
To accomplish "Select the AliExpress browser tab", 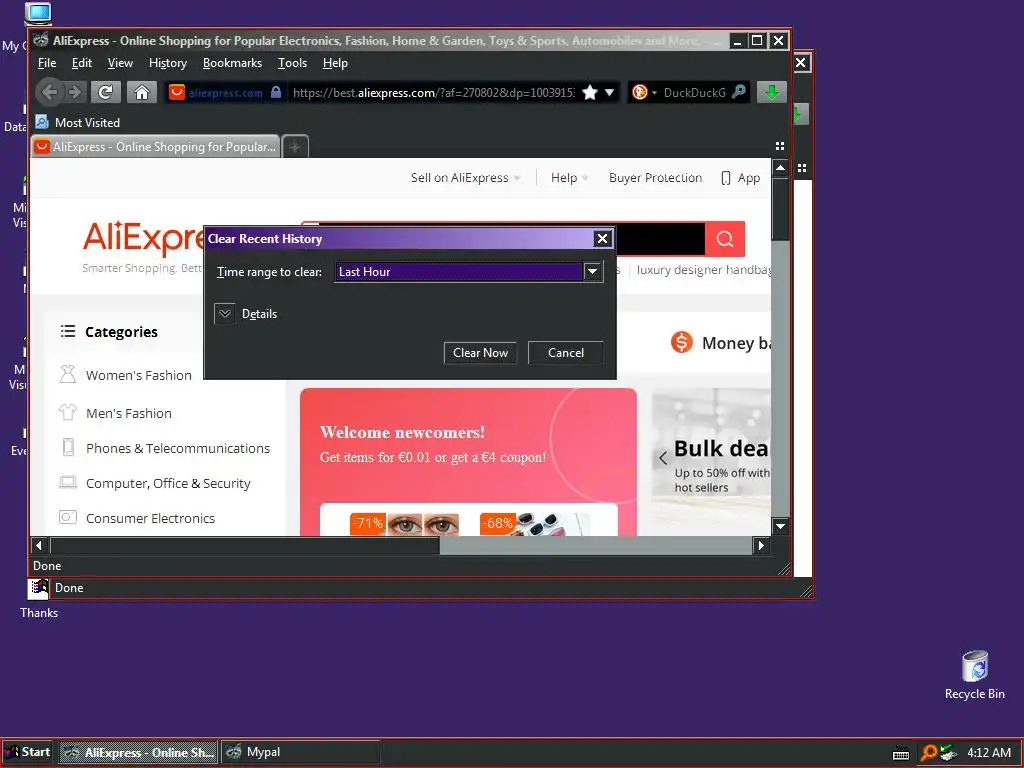I will pos(155,147).
